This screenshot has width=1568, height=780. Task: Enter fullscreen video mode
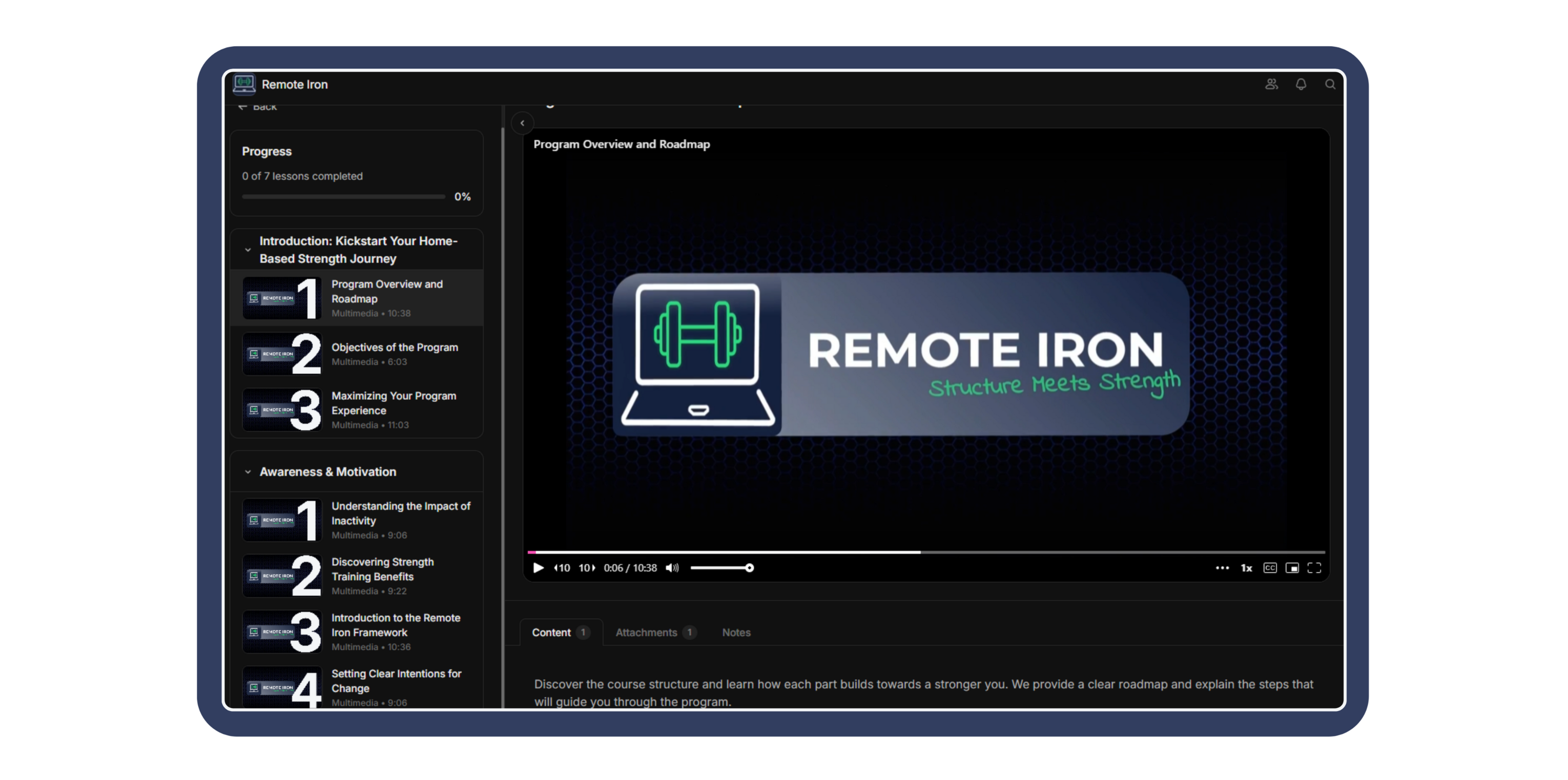point(1314,568)
